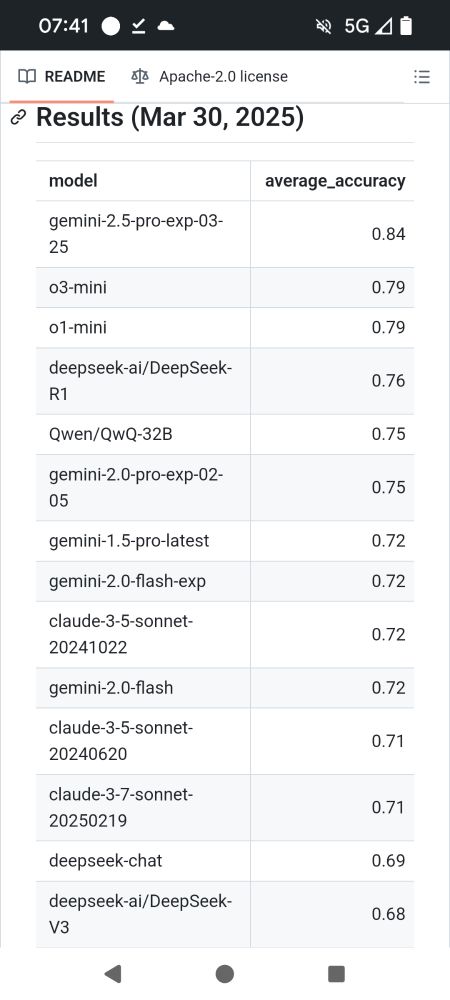The width and height of the screenshot is (450, 1000).
Task: Tap the license scale icon
Action: pyautogui.click(x=140, y=77)
